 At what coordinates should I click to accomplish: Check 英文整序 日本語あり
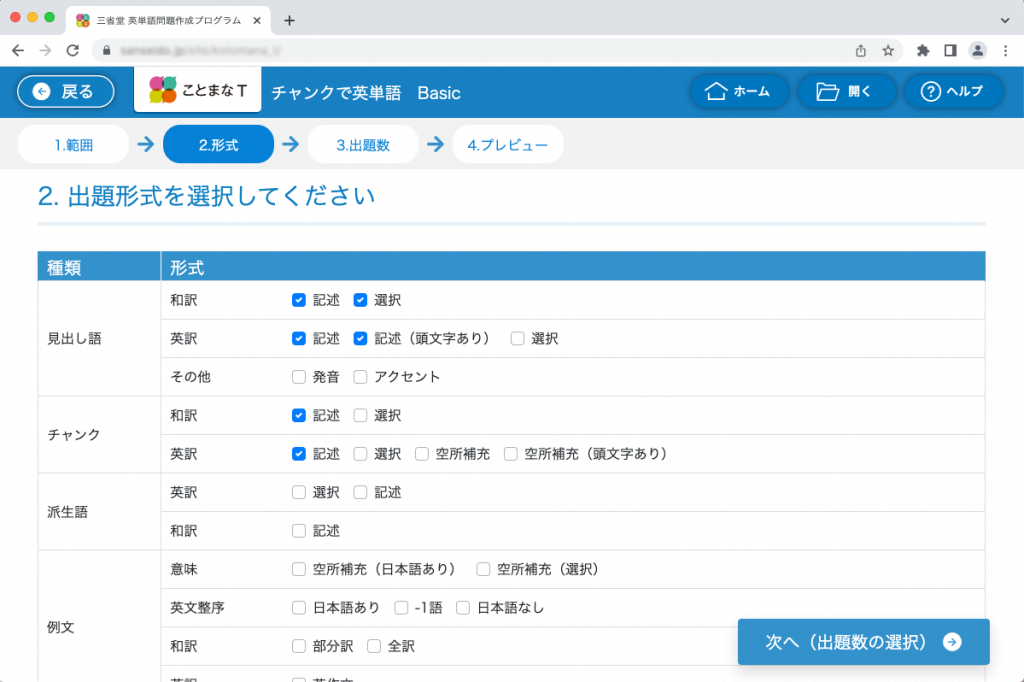tap(298, 608)
